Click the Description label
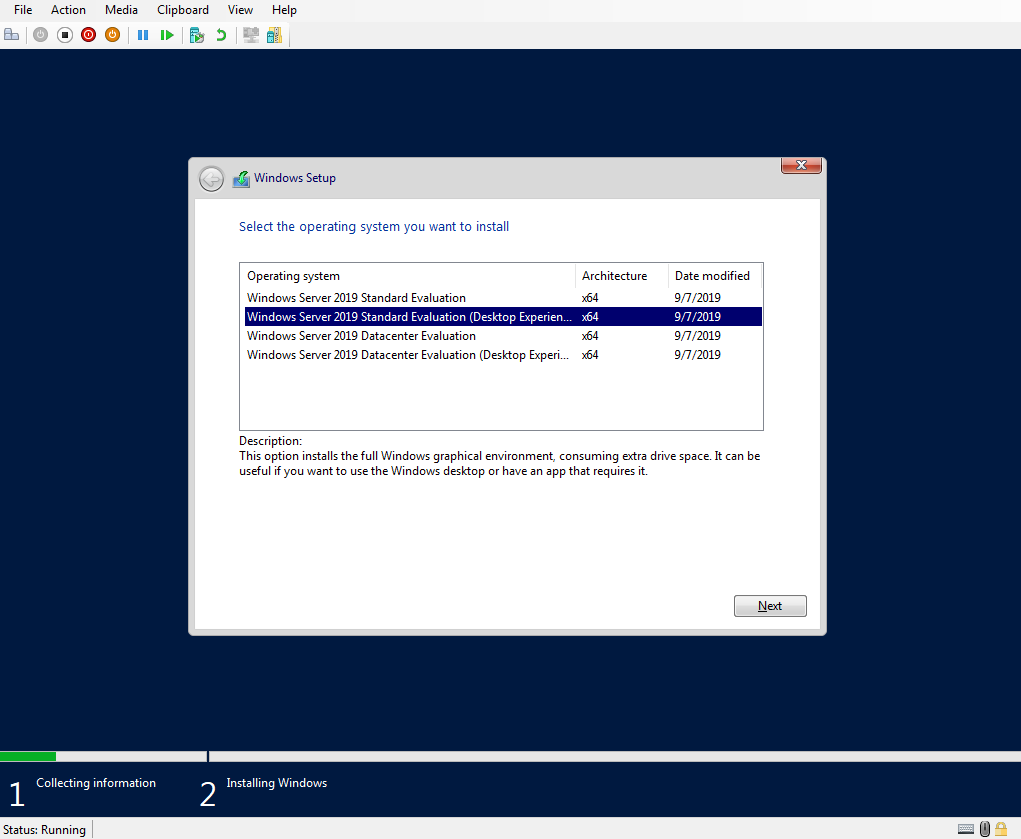The width and height of the screenshot is (1021, 839). tap(270, 441)
